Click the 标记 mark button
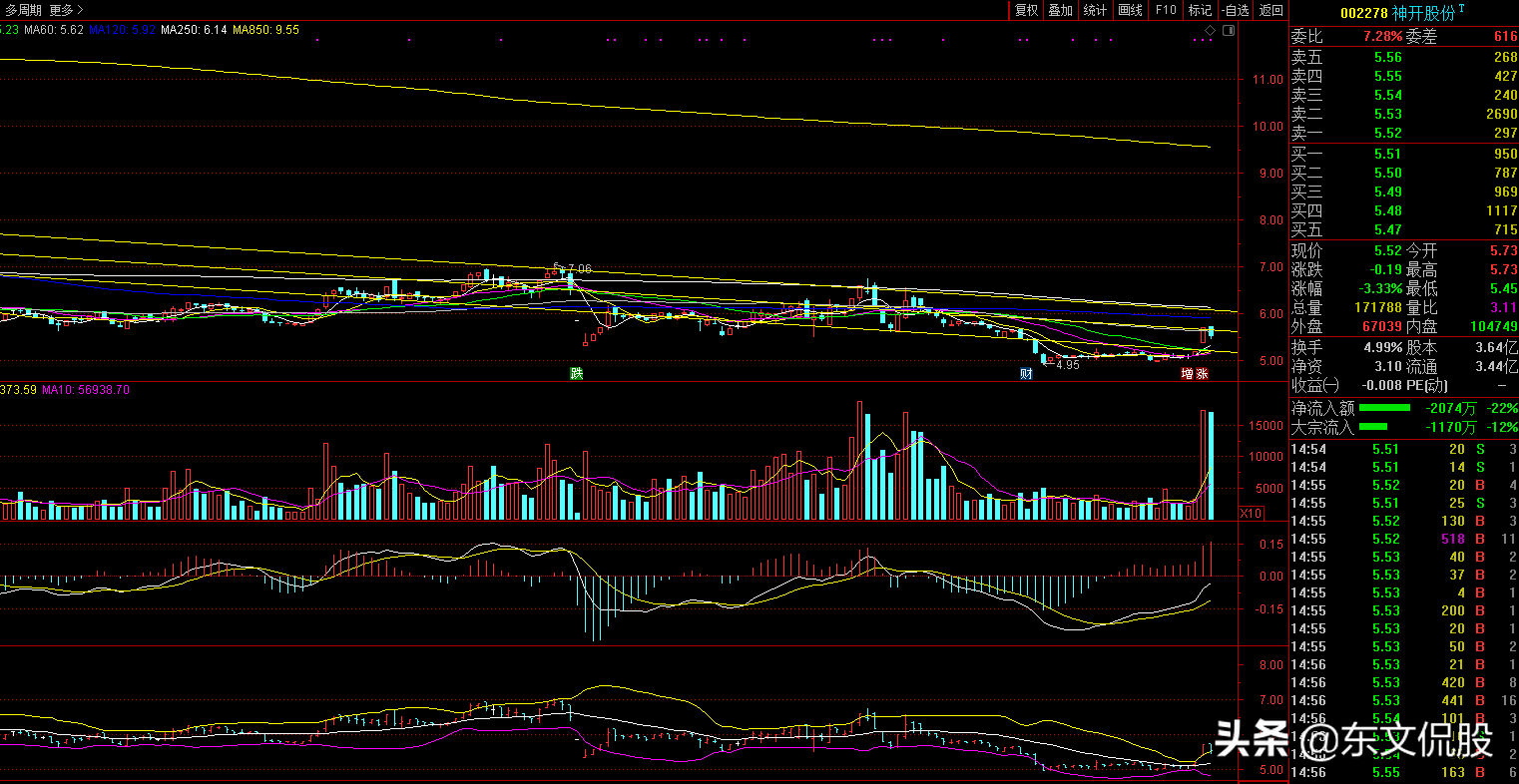The image size is (1519, 784). [x=1200, y=10]
